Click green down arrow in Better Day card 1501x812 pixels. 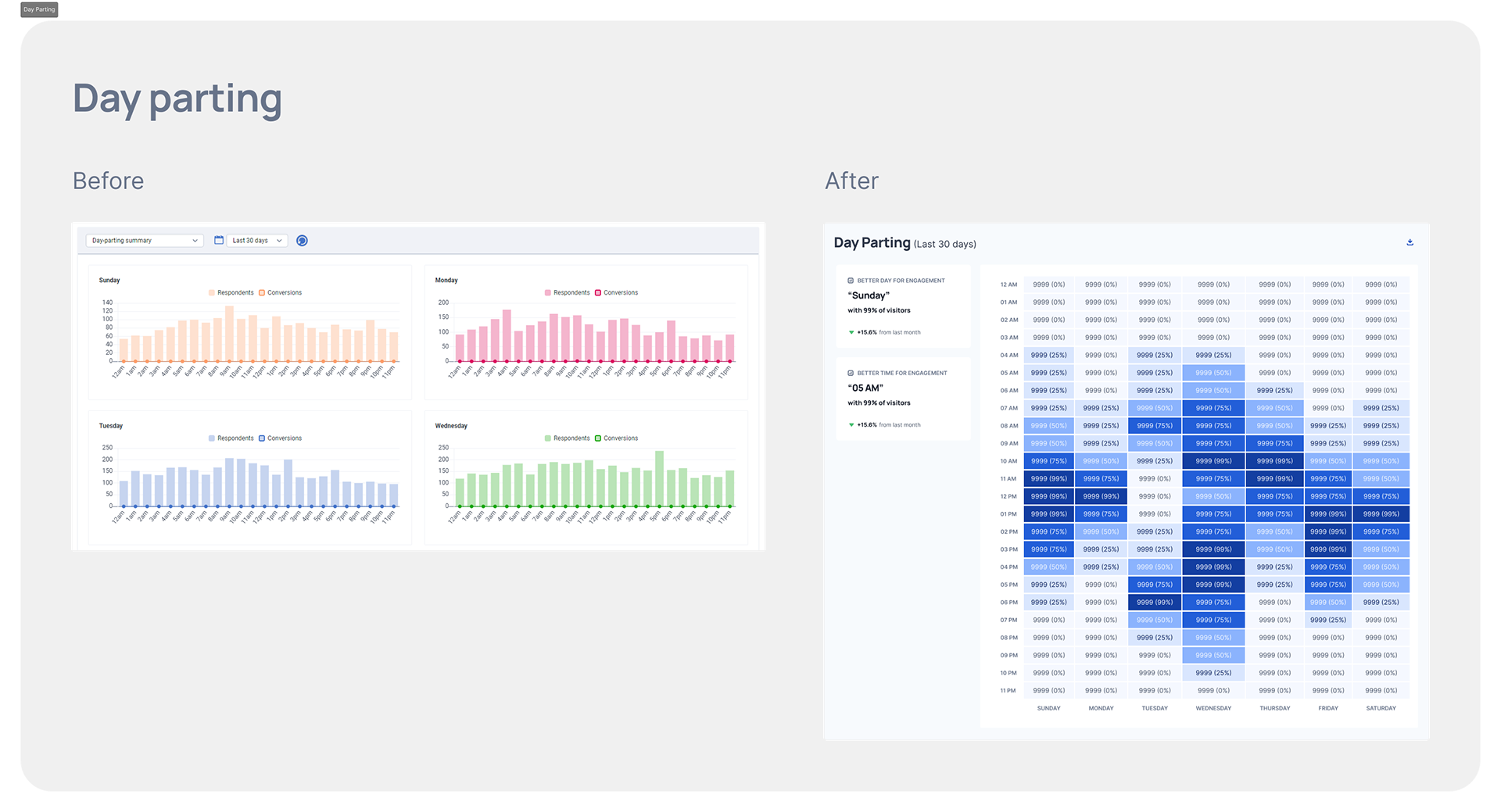851,333
